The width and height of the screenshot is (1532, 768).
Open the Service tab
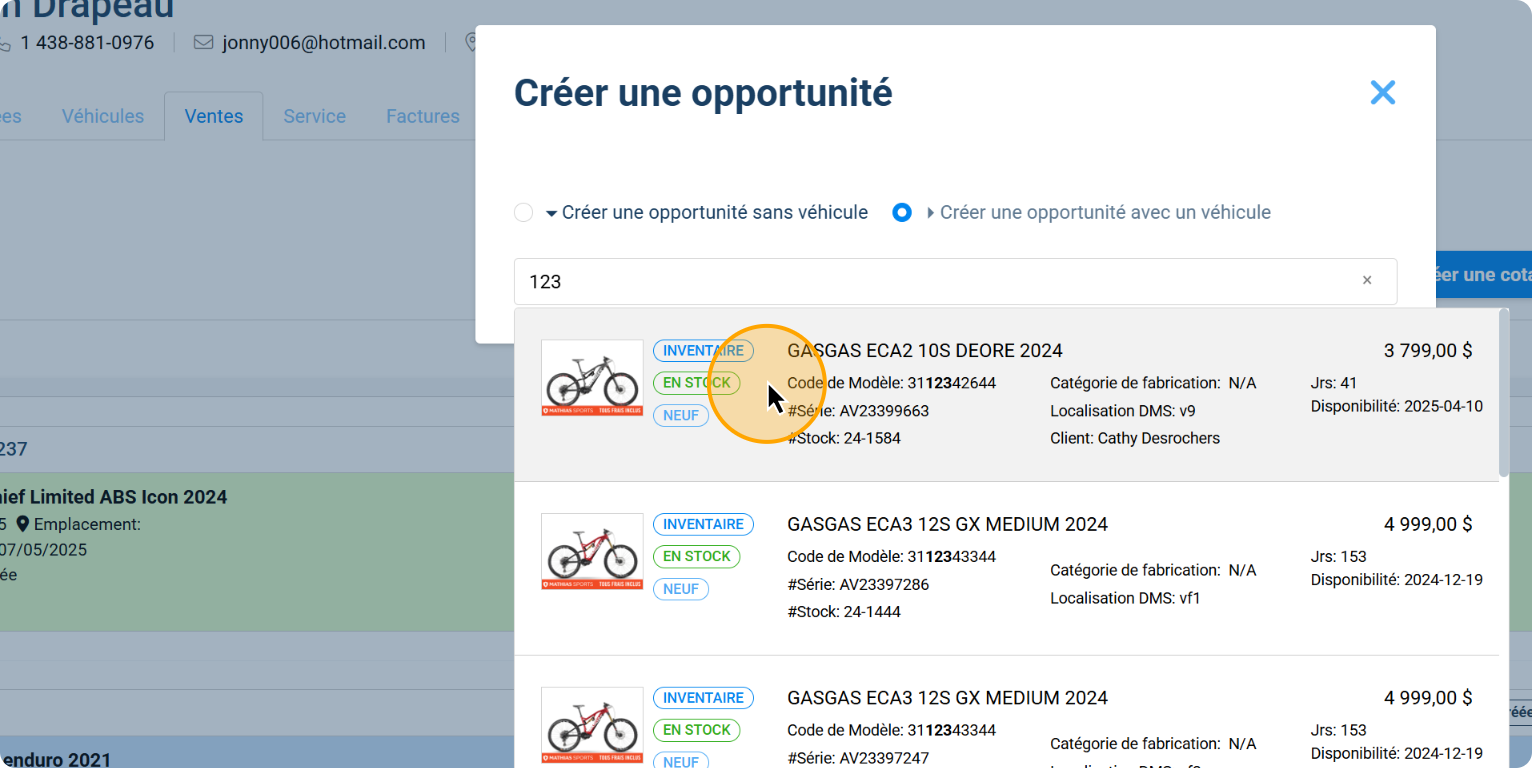(x=314, y=116)
